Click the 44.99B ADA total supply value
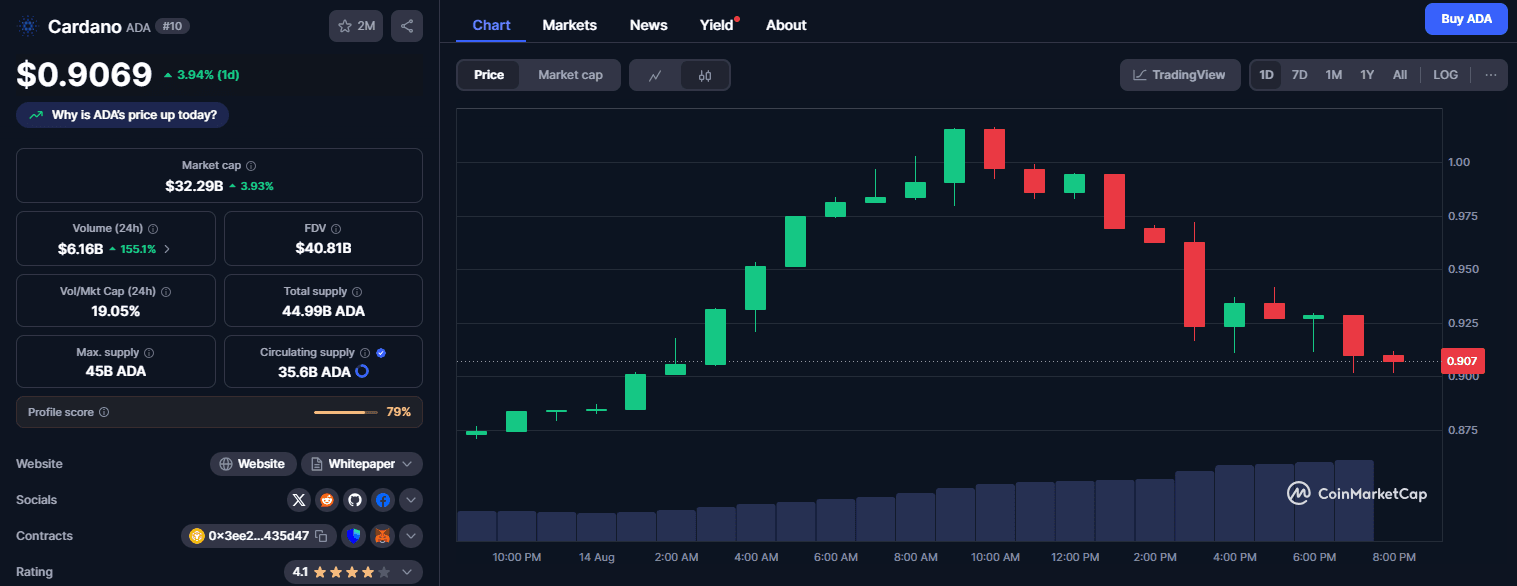Viewport: 1517px width, 586px height. pyautogui.click(x=323, y=311)
